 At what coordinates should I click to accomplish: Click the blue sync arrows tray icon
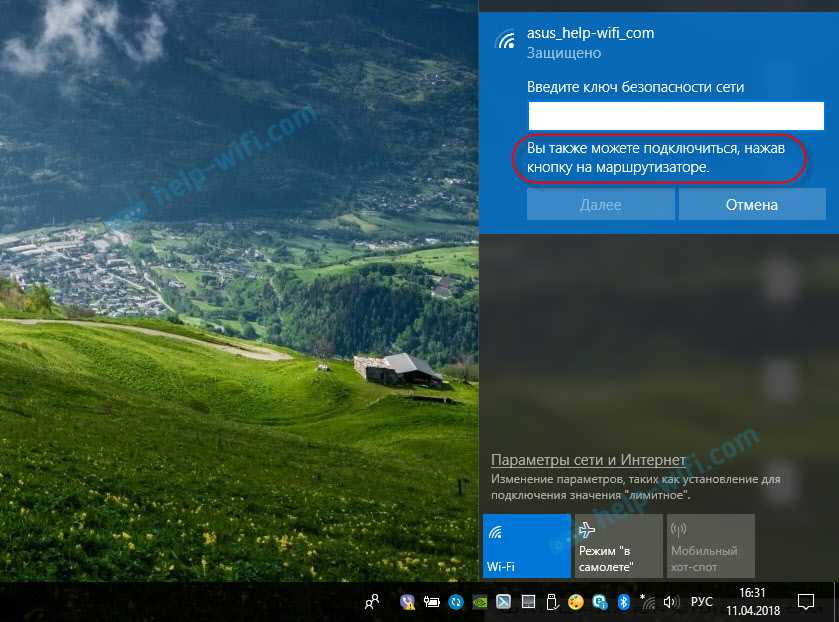tap(455, 603)
